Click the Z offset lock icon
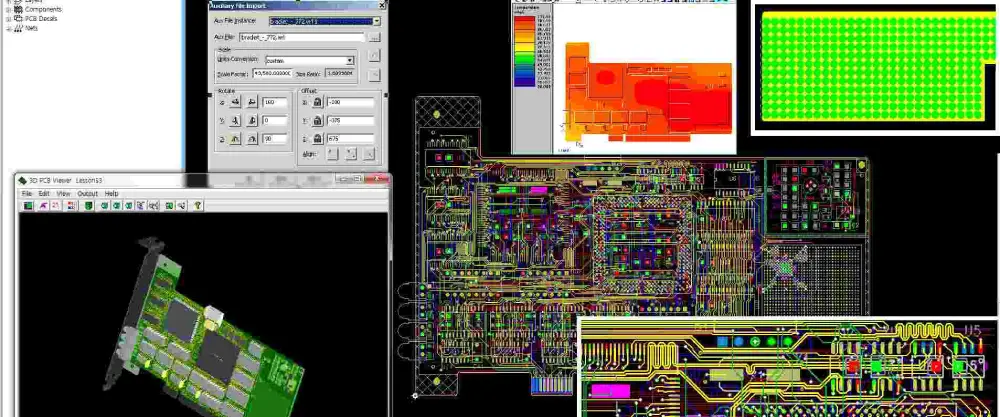This screenshot has height=417, width=1000. [317, 139]
